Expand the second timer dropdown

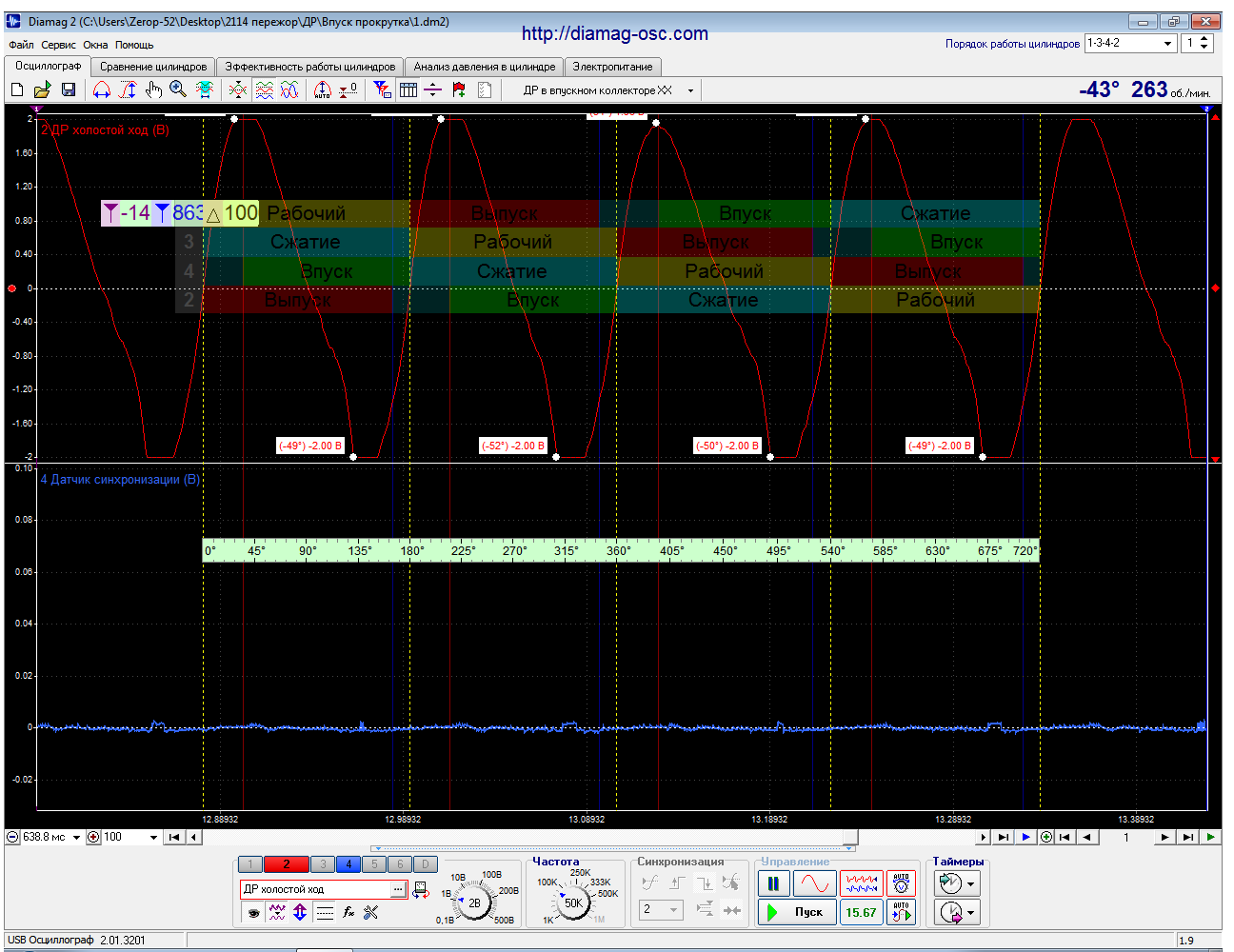(x=970, y=913)
